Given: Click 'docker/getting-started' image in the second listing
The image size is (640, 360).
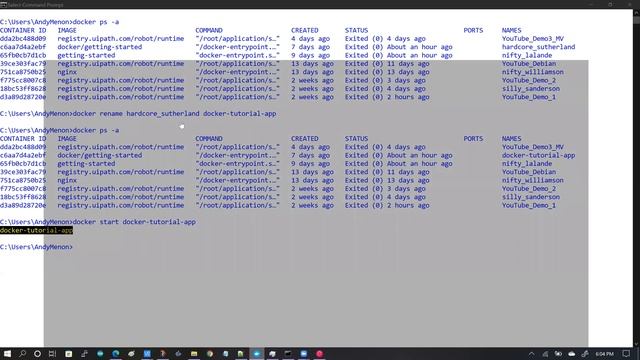Looking at the screenshot, I should tap(100, 156).
